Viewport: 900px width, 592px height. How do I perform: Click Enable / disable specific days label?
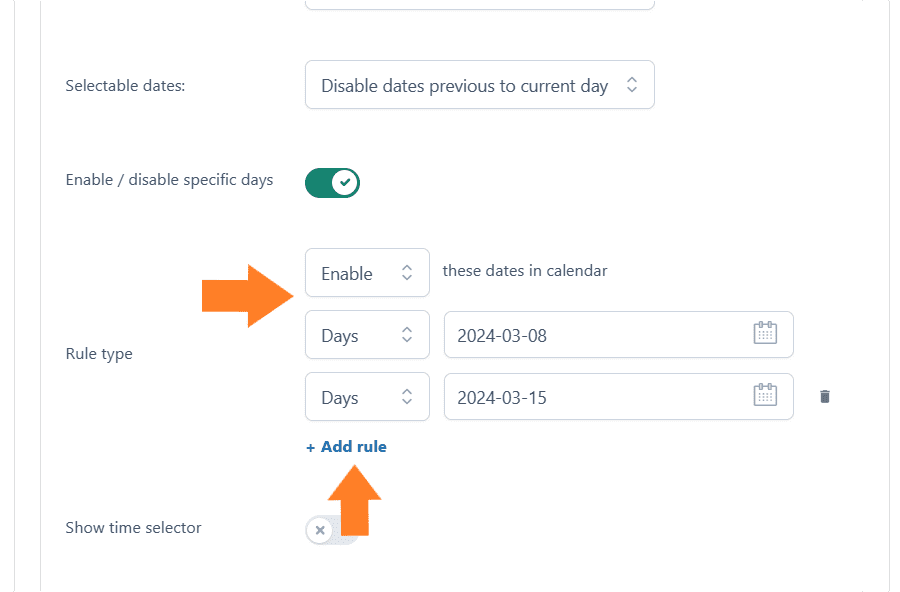point(169,180)
